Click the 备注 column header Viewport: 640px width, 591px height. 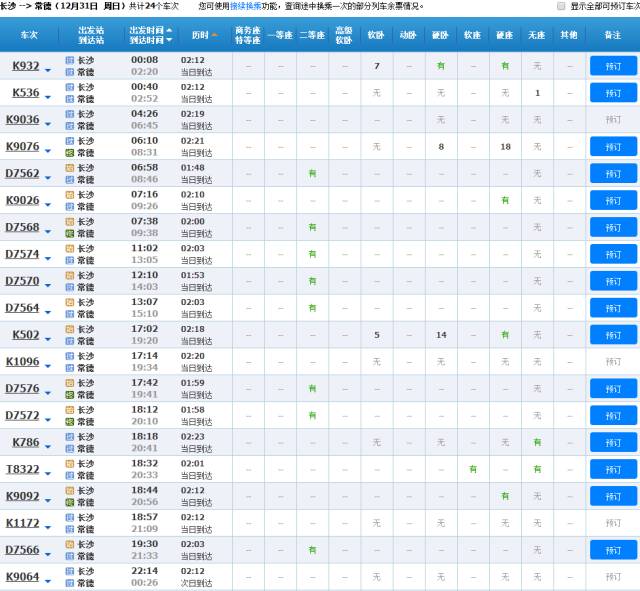click(613, 35)
